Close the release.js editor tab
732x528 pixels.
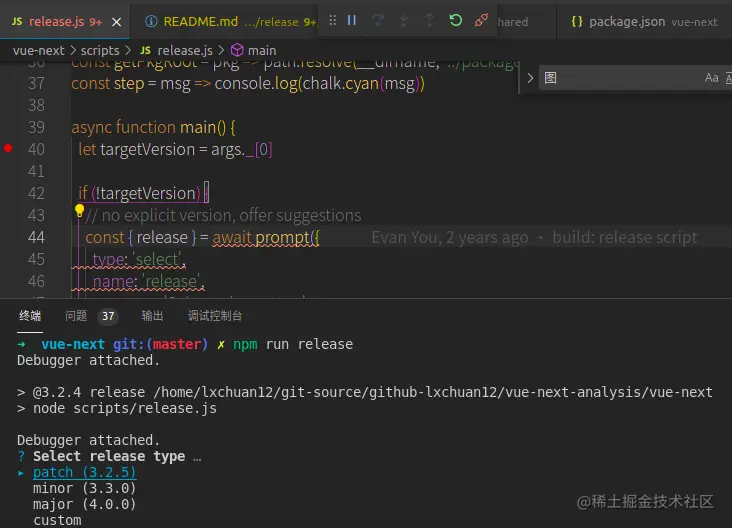tap(117, 22)
